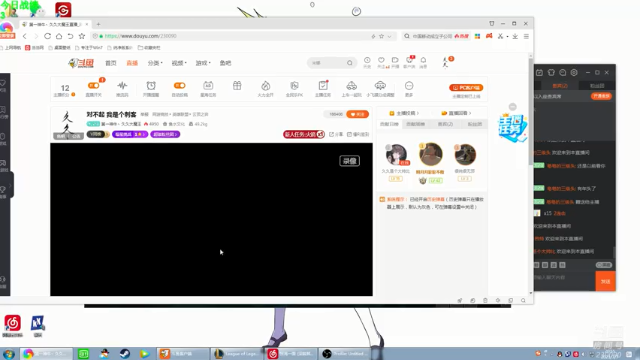Open the gift box icon in streamer toolbar
640x360 pixels.
tap(237, 85)
